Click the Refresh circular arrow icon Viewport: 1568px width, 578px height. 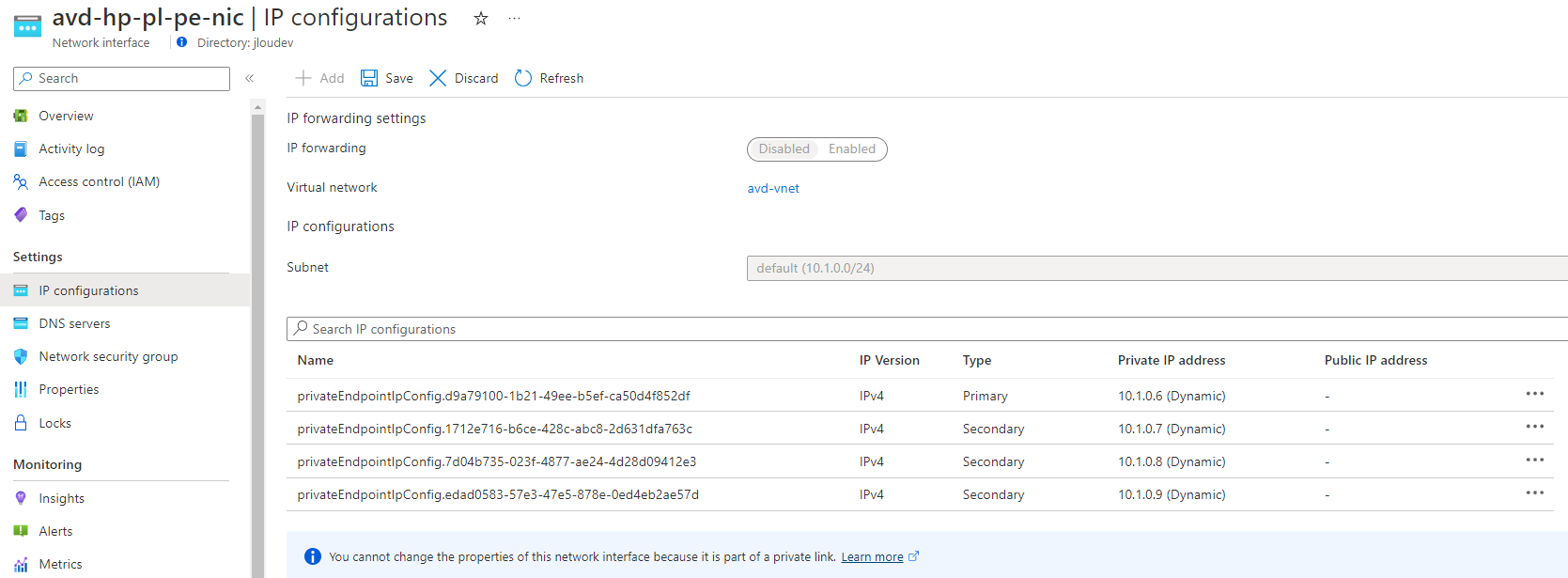(523, 78)
